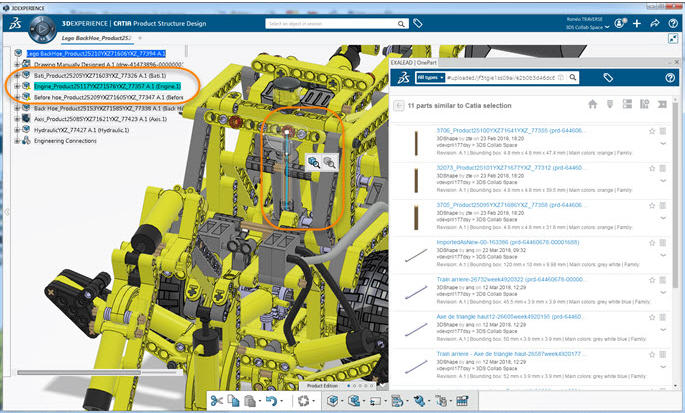The height and width of the screenshot is (413, 685).
Task: Click the OnePart filter icon
Action: tap(610, 104)
